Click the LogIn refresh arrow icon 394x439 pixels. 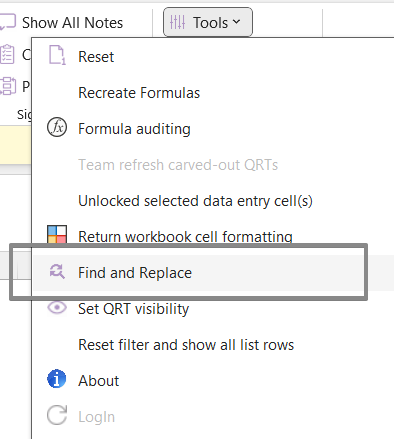(x=57, y=415)
